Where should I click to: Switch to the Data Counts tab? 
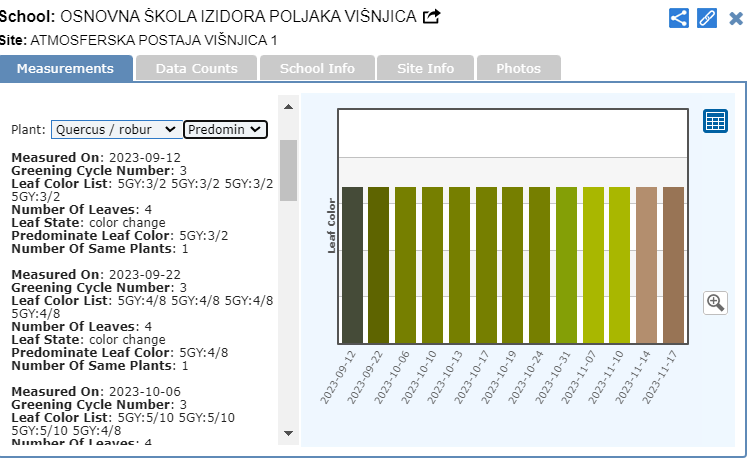[196, 68]
